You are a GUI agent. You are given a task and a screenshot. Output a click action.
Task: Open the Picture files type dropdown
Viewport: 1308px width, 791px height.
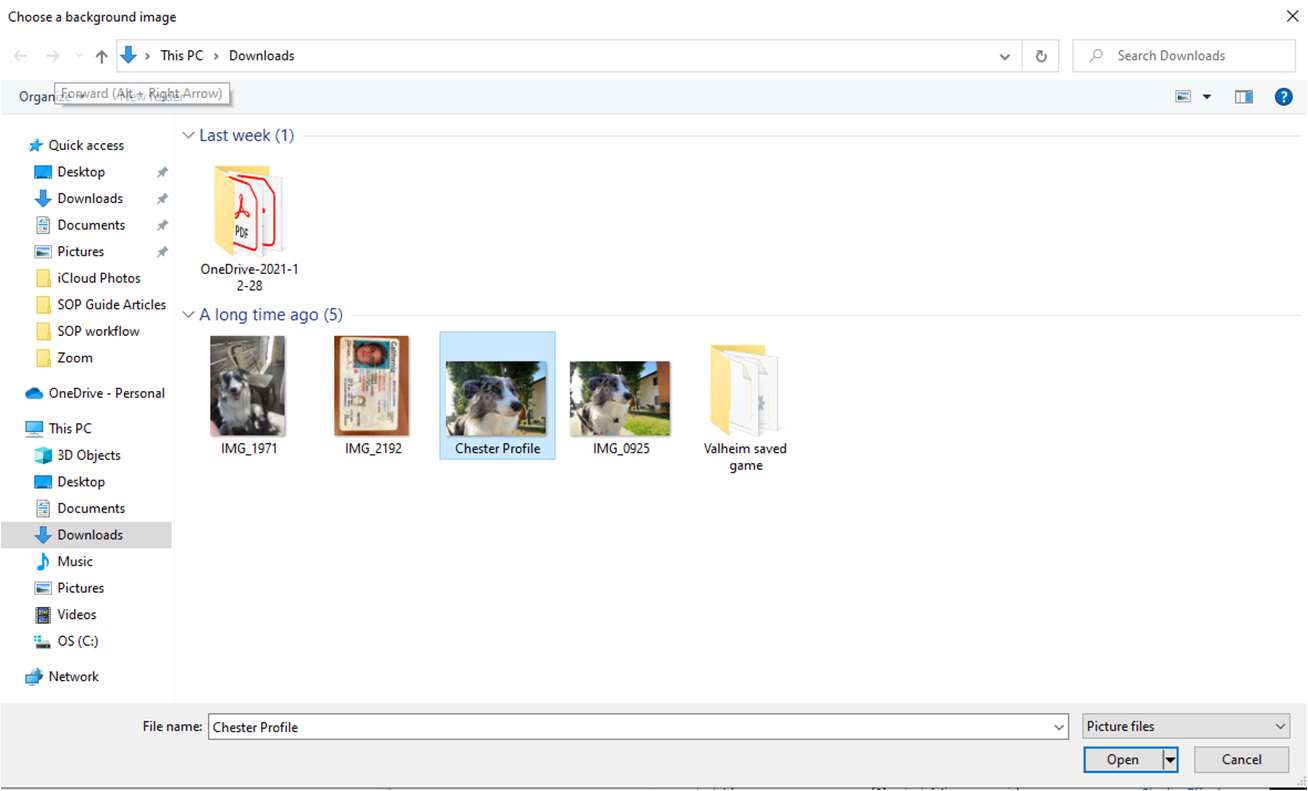[1186, 727]
